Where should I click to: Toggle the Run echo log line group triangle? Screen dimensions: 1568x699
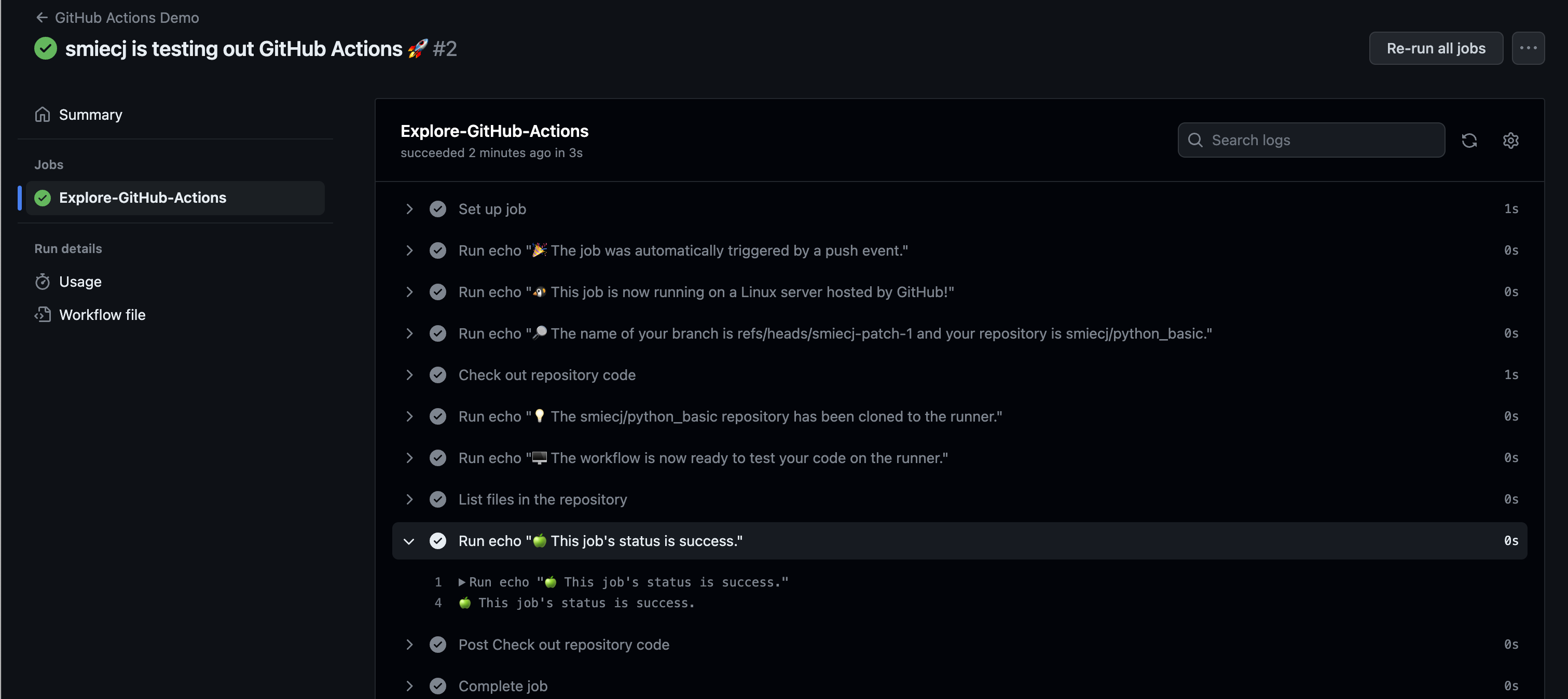click(x=461, y=582)
